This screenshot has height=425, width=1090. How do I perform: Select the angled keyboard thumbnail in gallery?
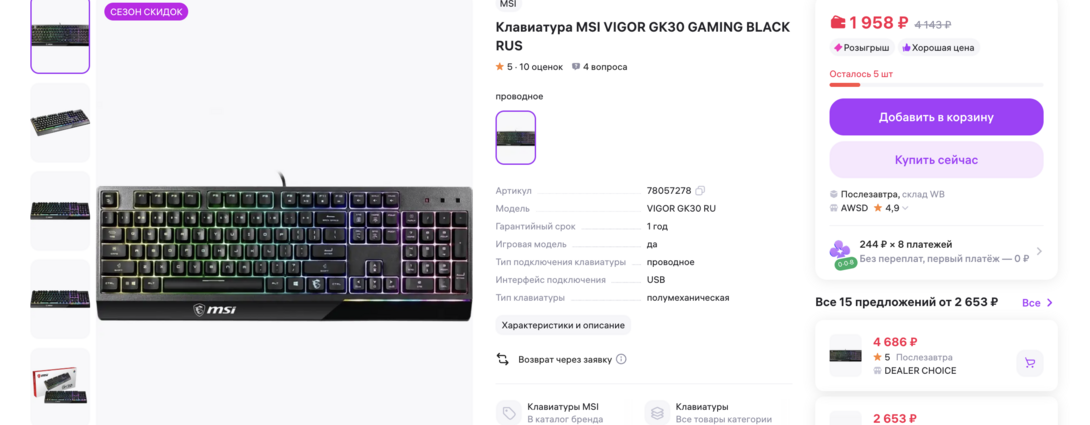60,123
